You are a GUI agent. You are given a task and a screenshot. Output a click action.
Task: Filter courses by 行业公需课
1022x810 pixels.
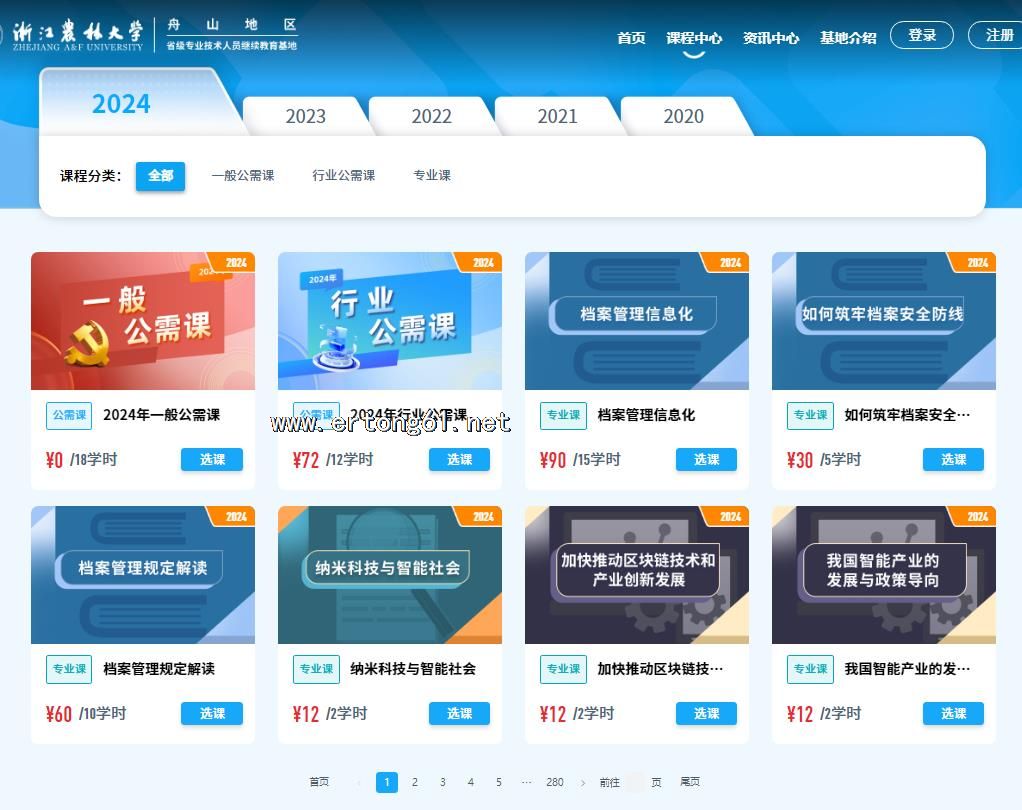point(343,175)
